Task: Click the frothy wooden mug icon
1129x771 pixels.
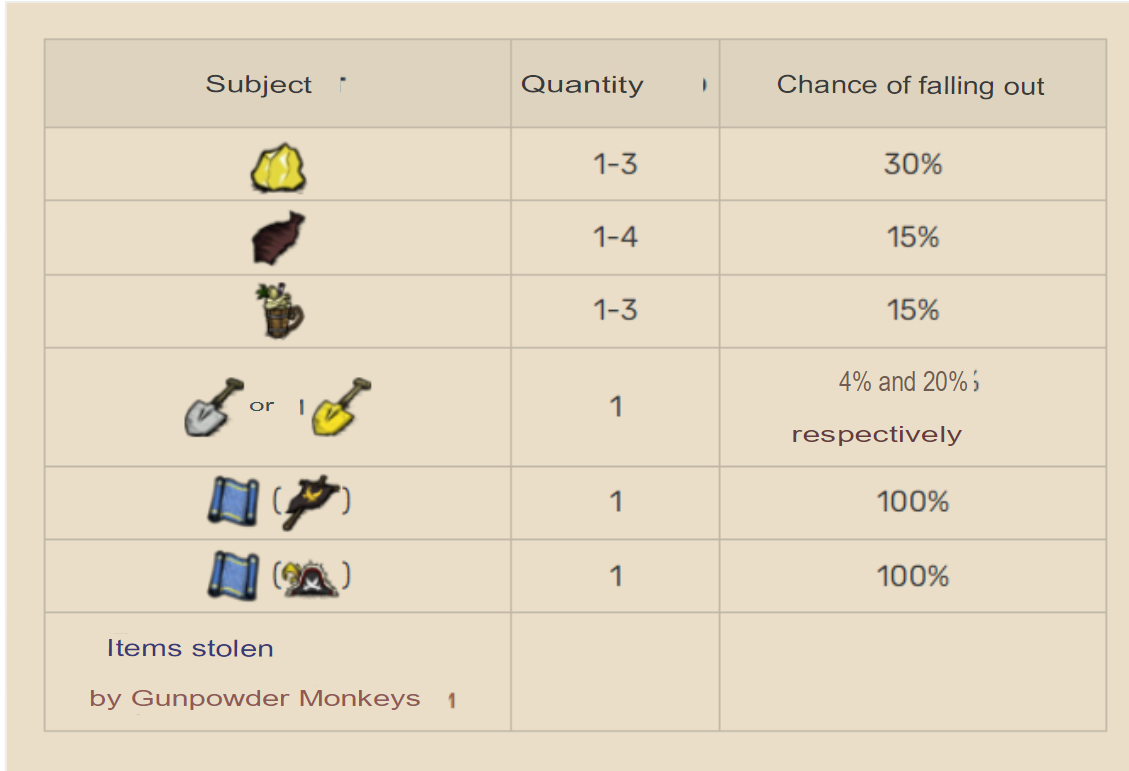Action: (x=278, y=311)
